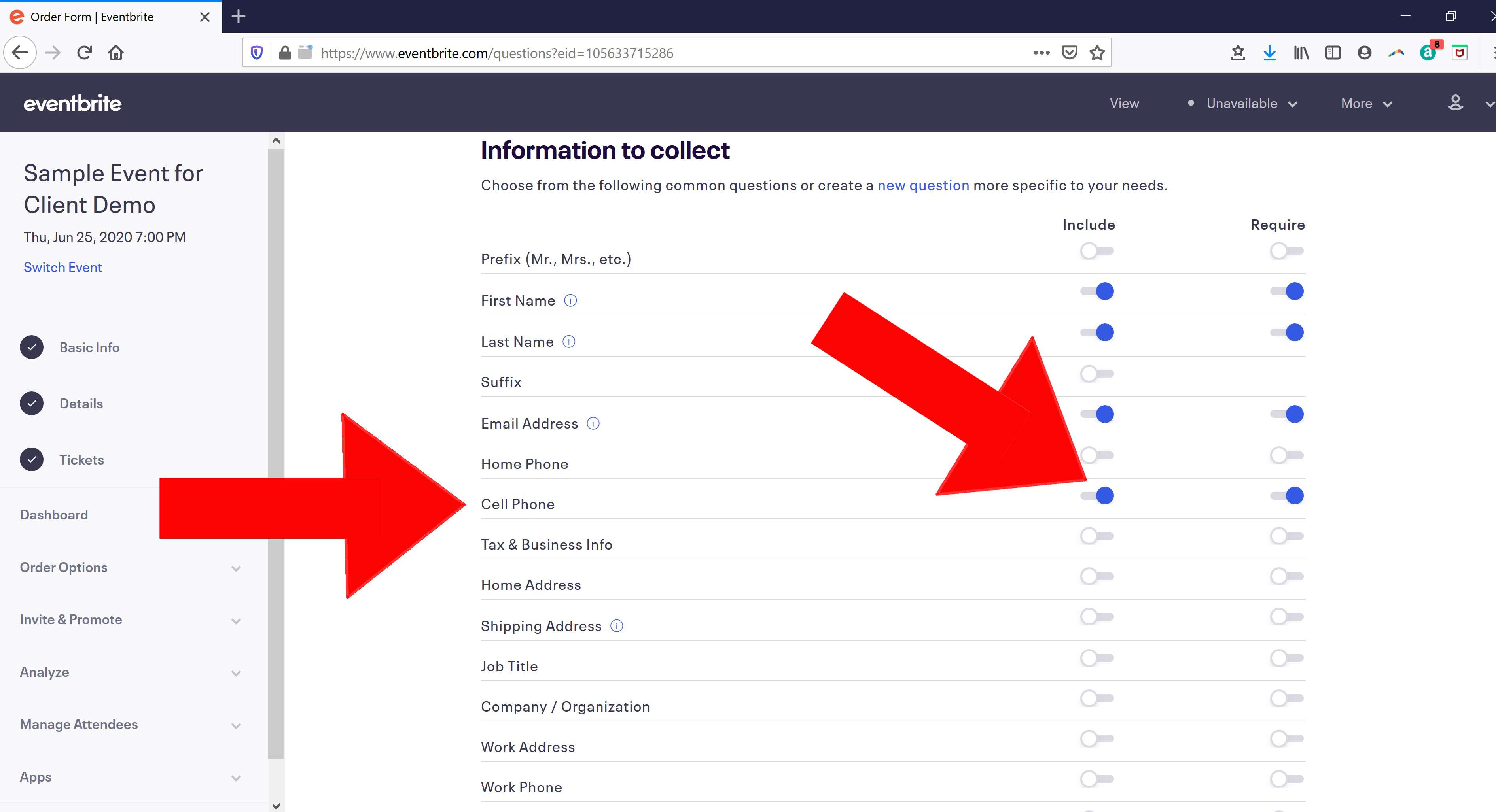
Task: Click the Email Address info icon
Action: pyautogui.click(x=593, y=424)
